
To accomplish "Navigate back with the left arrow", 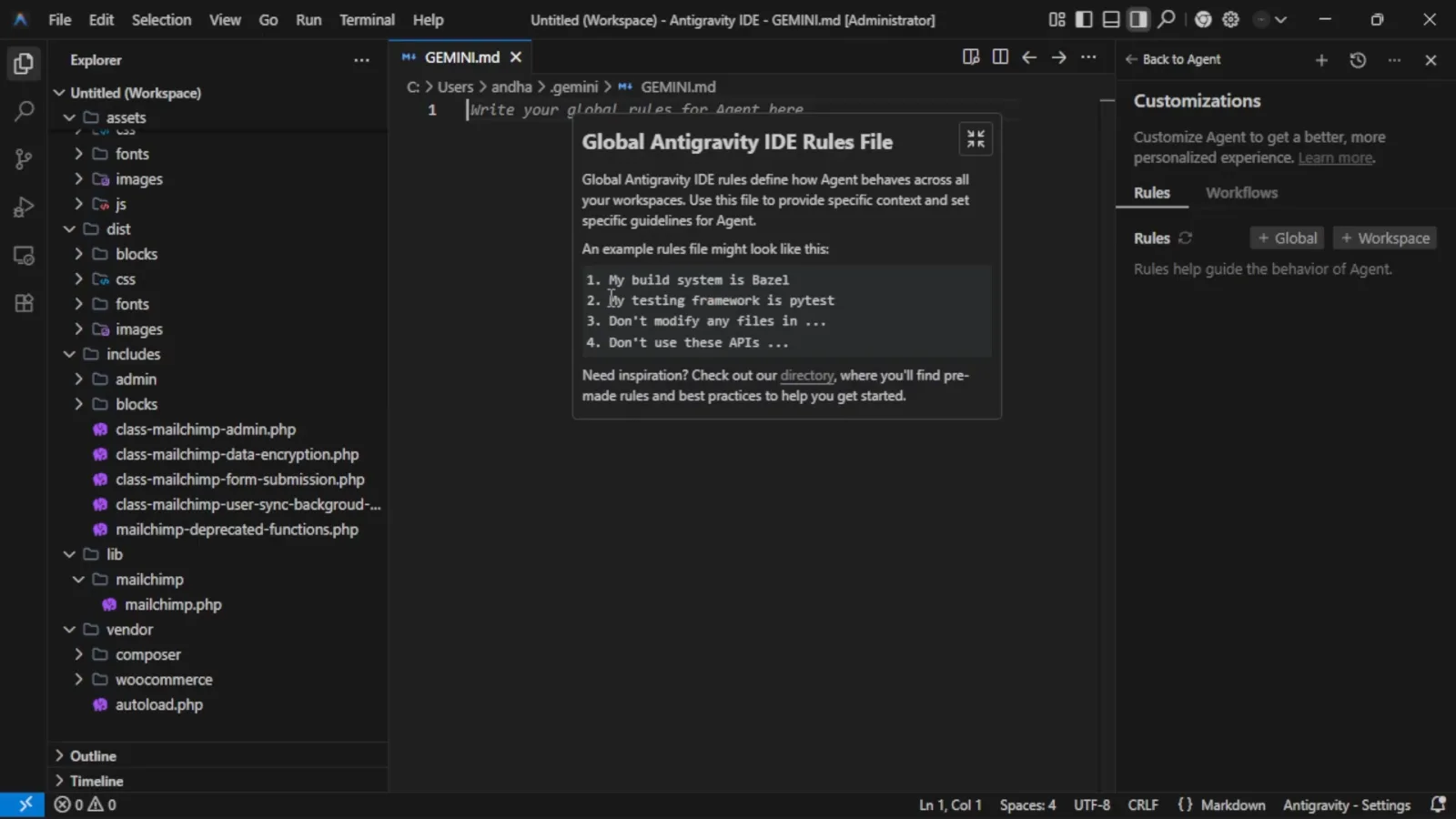I will [x=1029, y=57].
